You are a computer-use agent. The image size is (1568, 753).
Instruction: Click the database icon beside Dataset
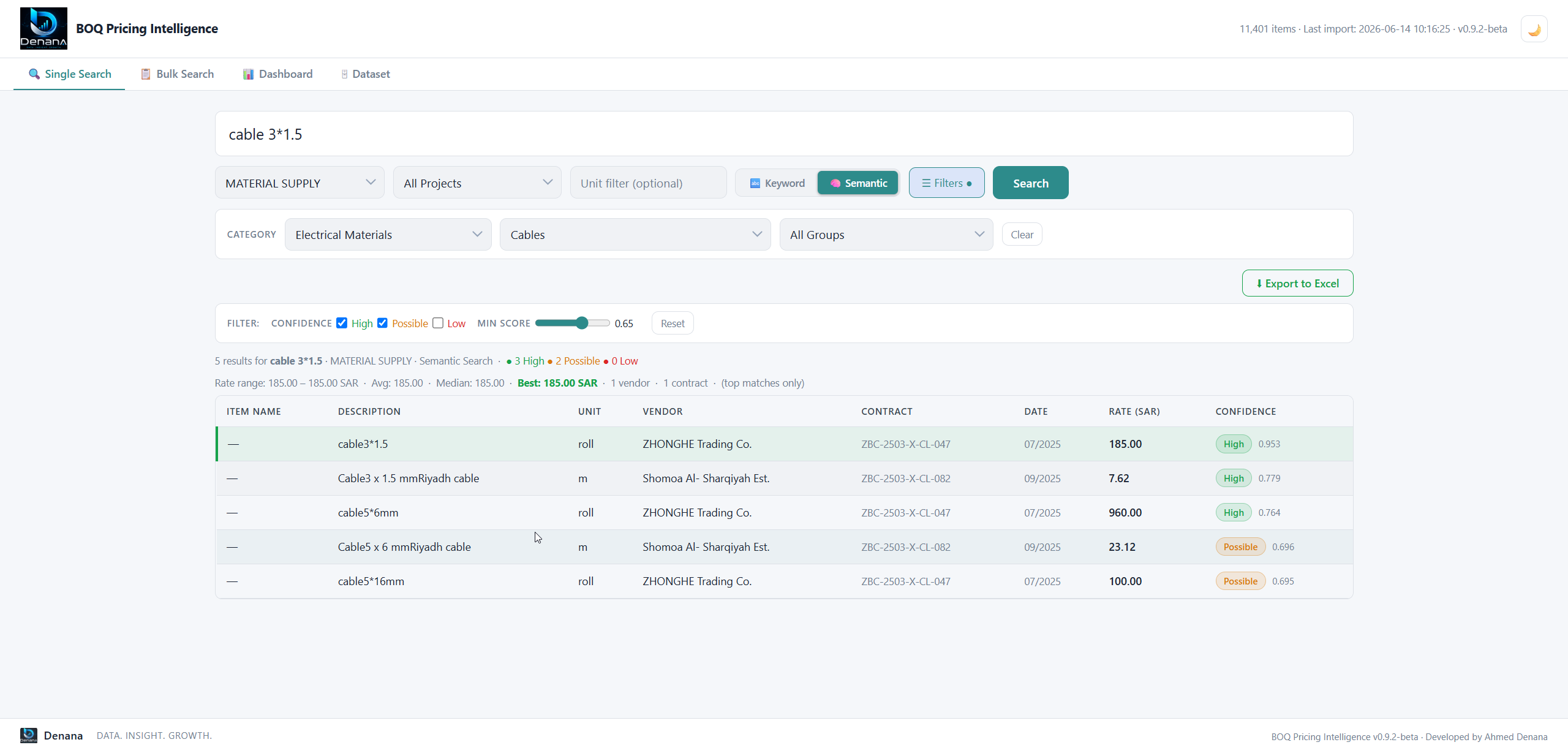pyautogui.click(x=345, y=74)
